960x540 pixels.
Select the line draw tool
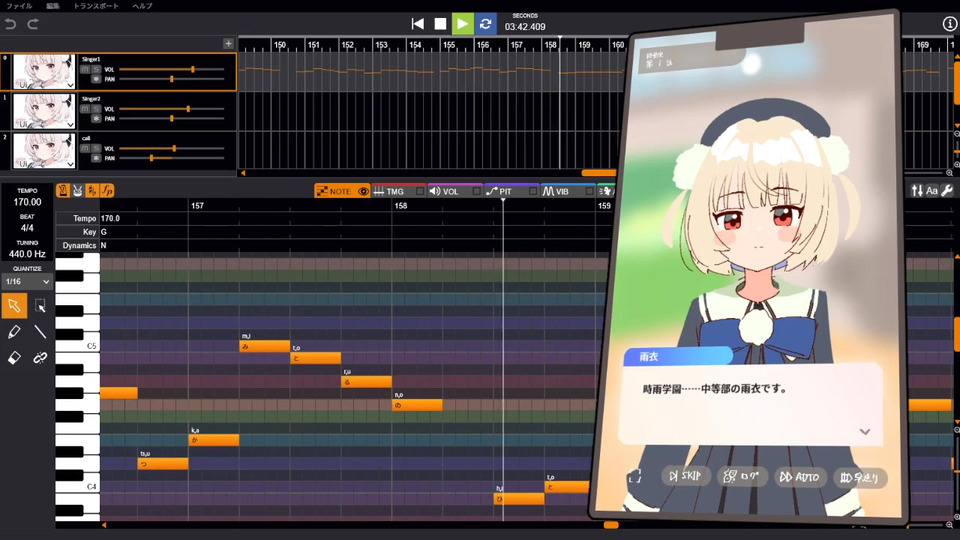pos(40,331)
